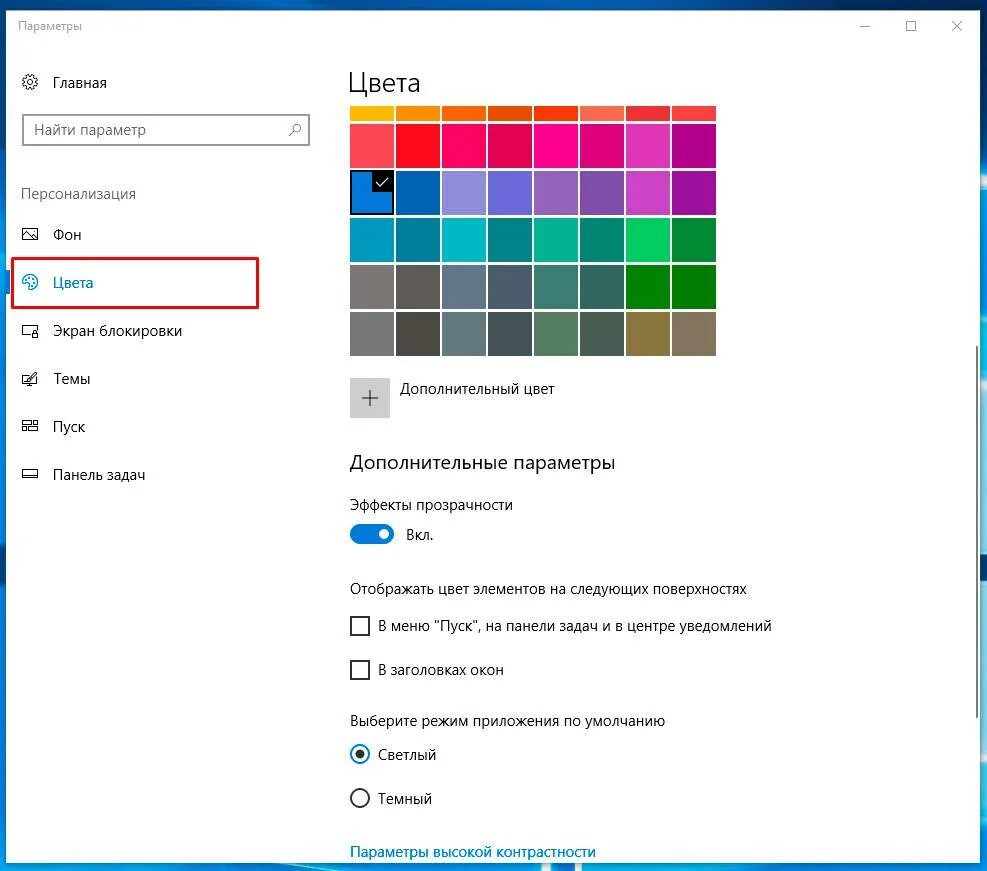The image size is (987, 871).
Task: Choose the yellow-gold swatch in top row
Action: pos(372,113)
